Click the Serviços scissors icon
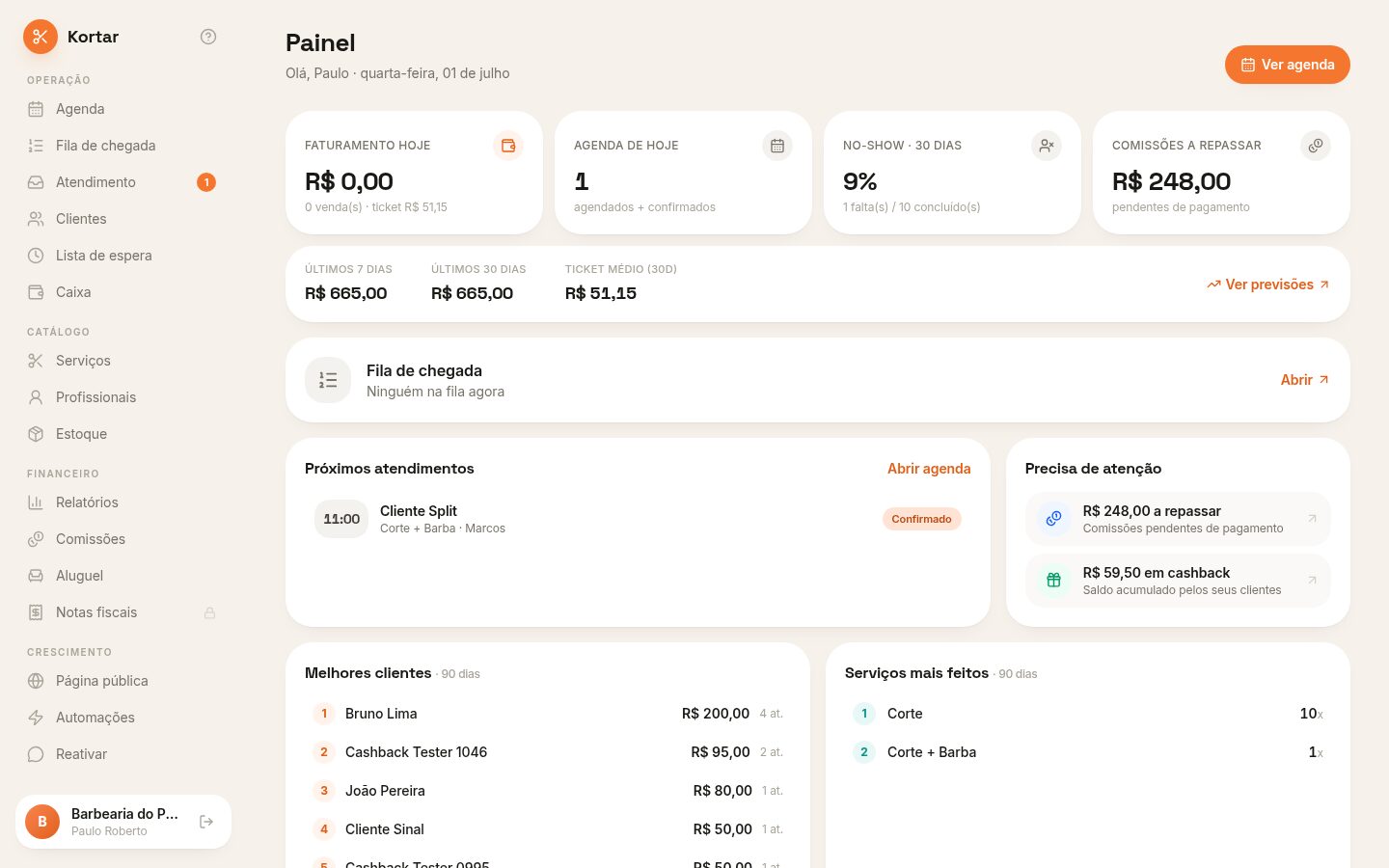This screenshot has width=1389, height=868. [36, 361]
